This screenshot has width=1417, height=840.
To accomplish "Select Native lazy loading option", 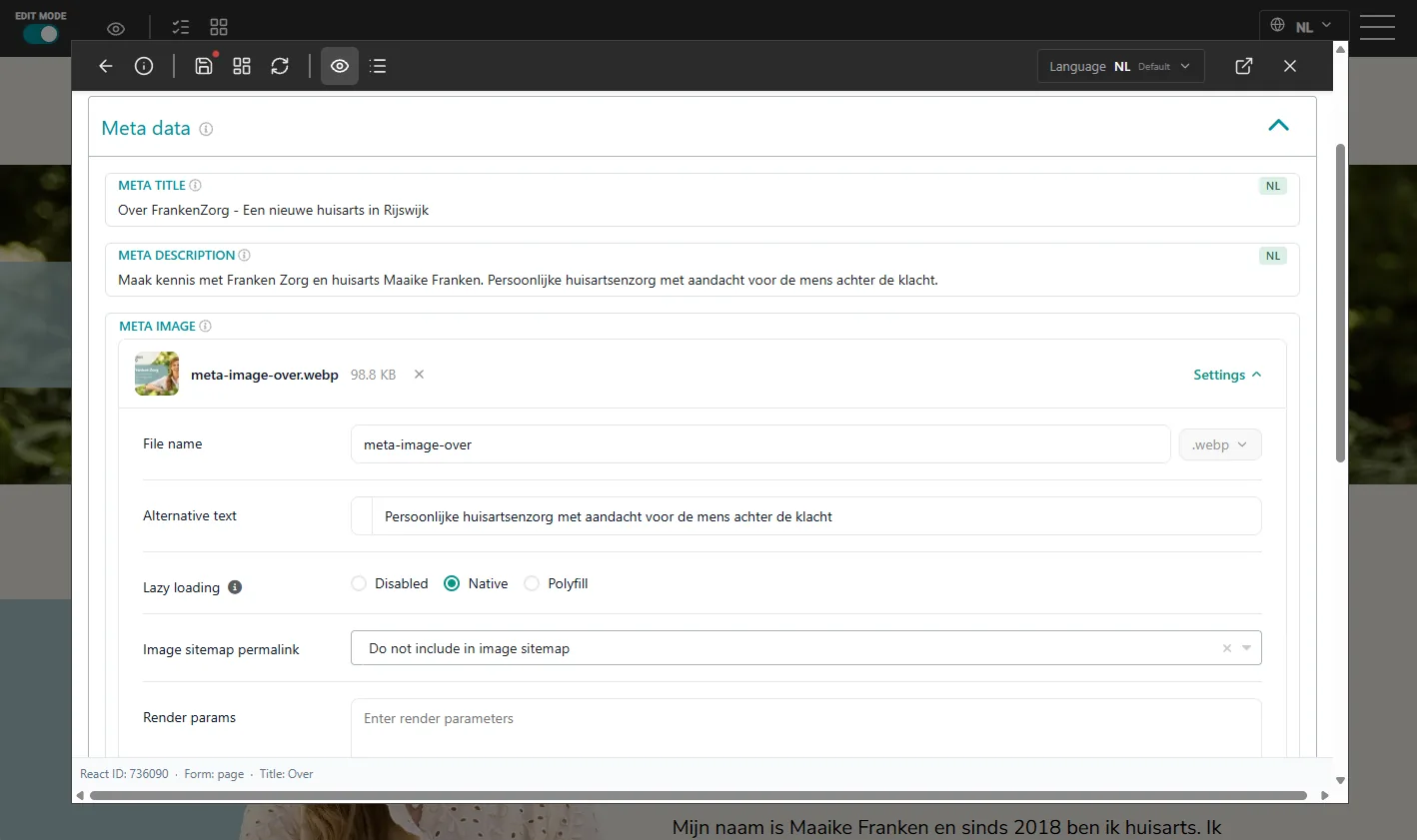I will click(x=452, y=583).
